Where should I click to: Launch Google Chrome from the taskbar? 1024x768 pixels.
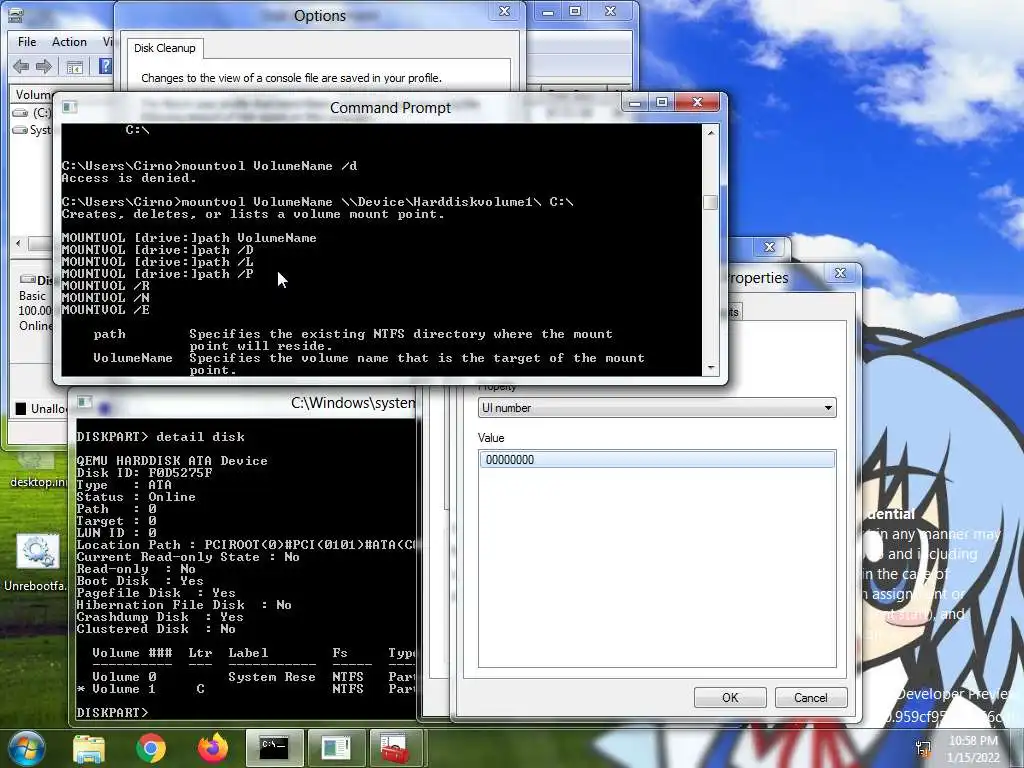(x=151, y=748)
